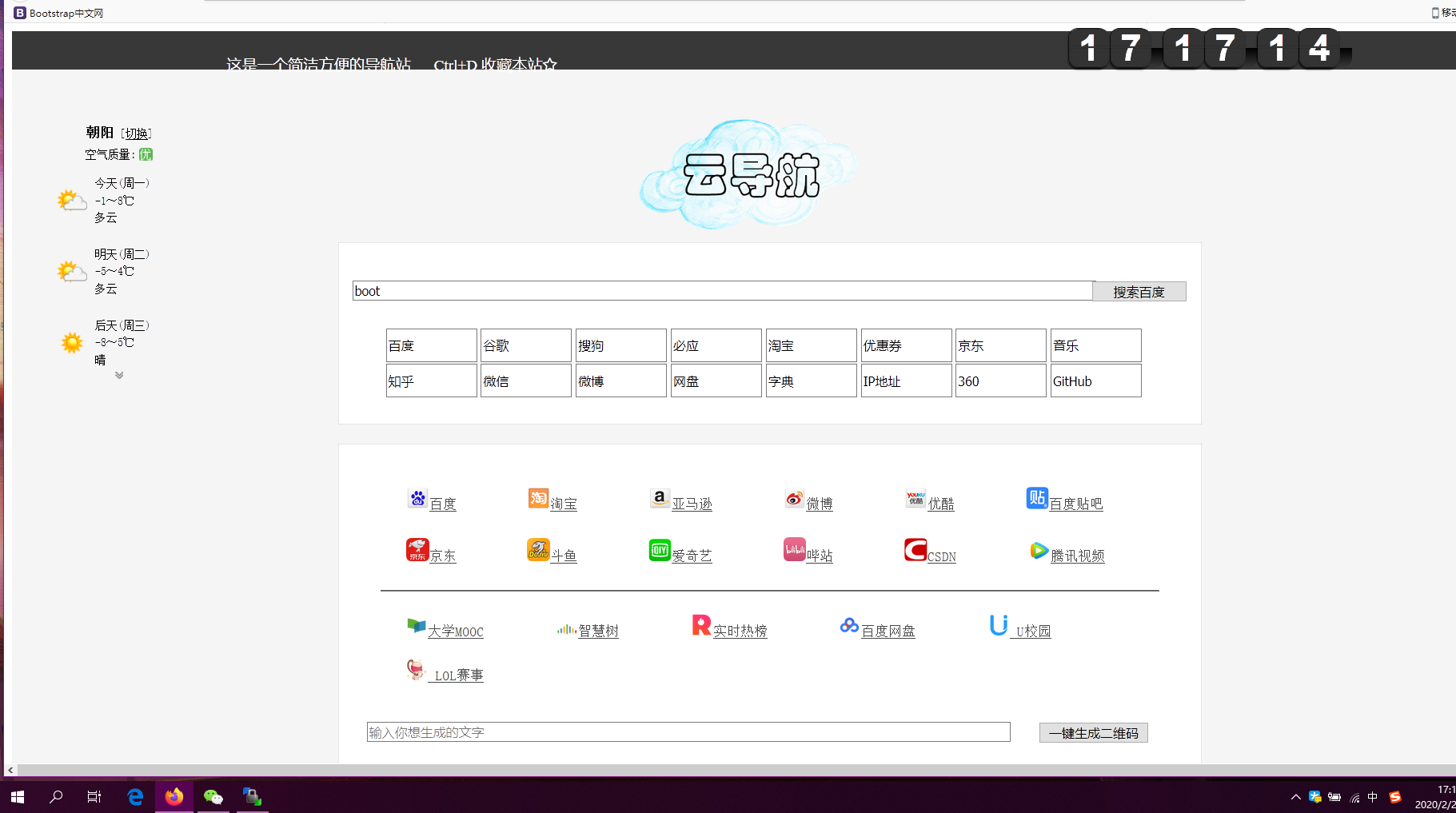Click the horizontal scrollbar track

(736, 771)
